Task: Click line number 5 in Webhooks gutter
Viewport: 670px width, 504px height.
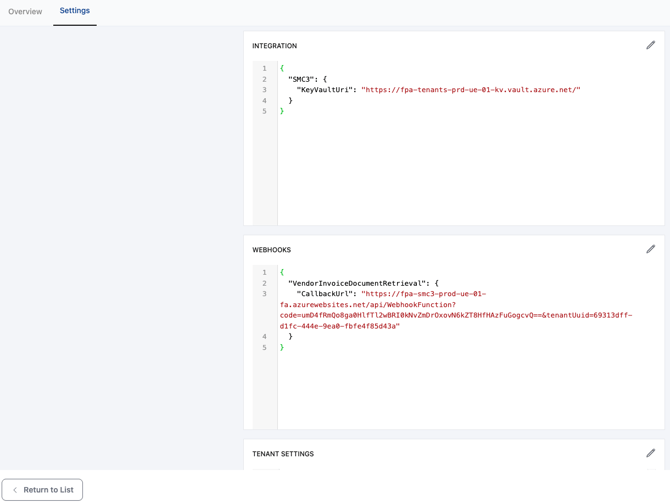Action: coord(264,347)
